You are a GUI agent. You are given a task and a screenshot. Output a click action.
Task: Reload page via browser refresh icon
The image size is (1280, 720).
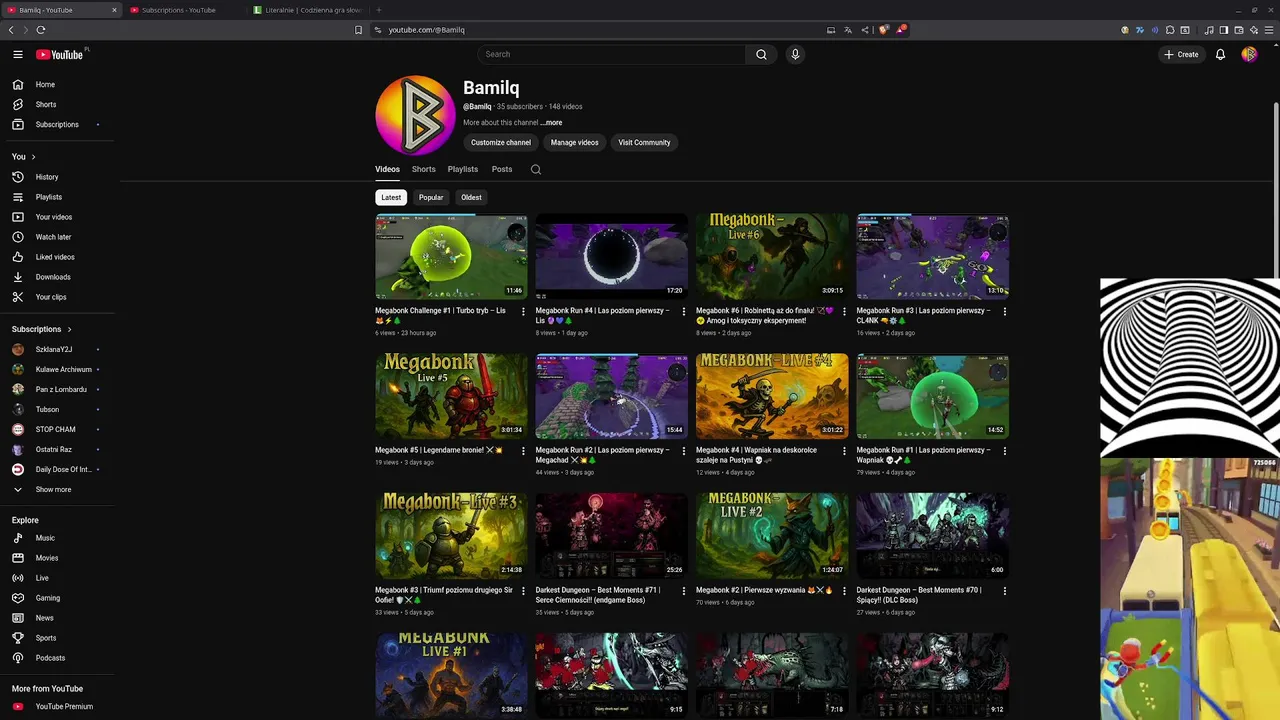tap(40, 30)
